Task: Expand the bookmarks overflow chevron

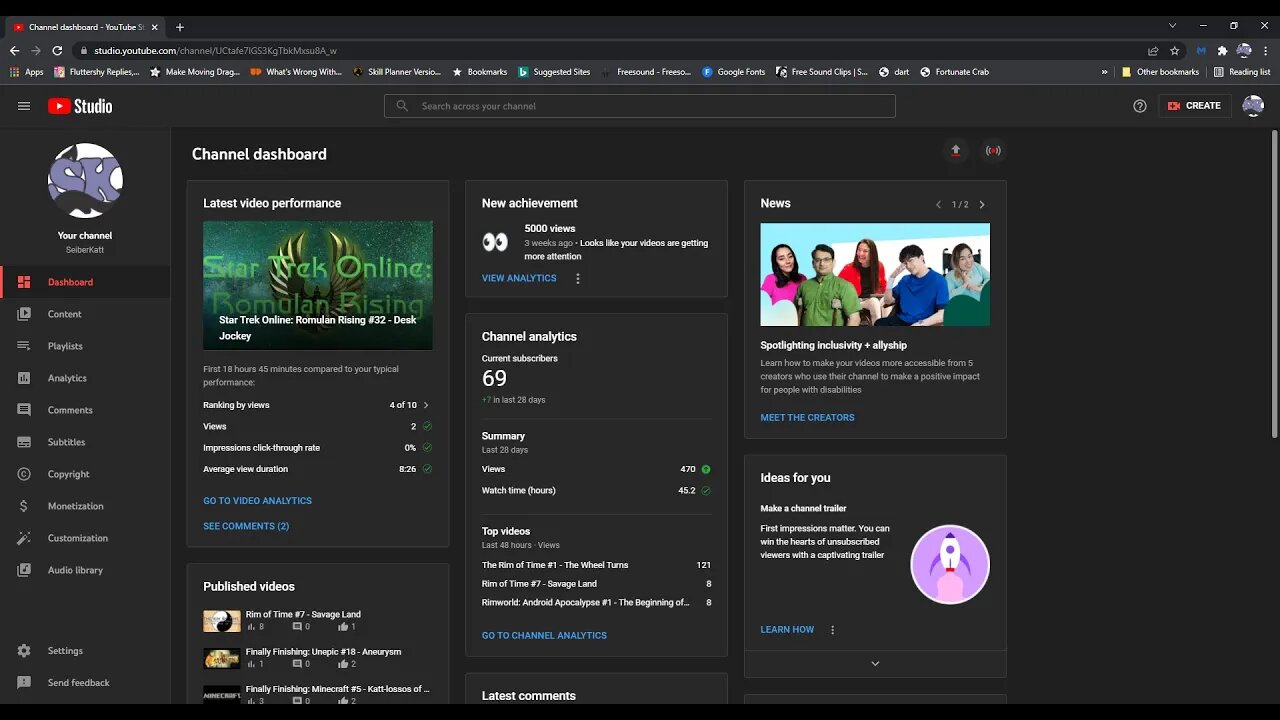Action: click(x=1104, y=72)
